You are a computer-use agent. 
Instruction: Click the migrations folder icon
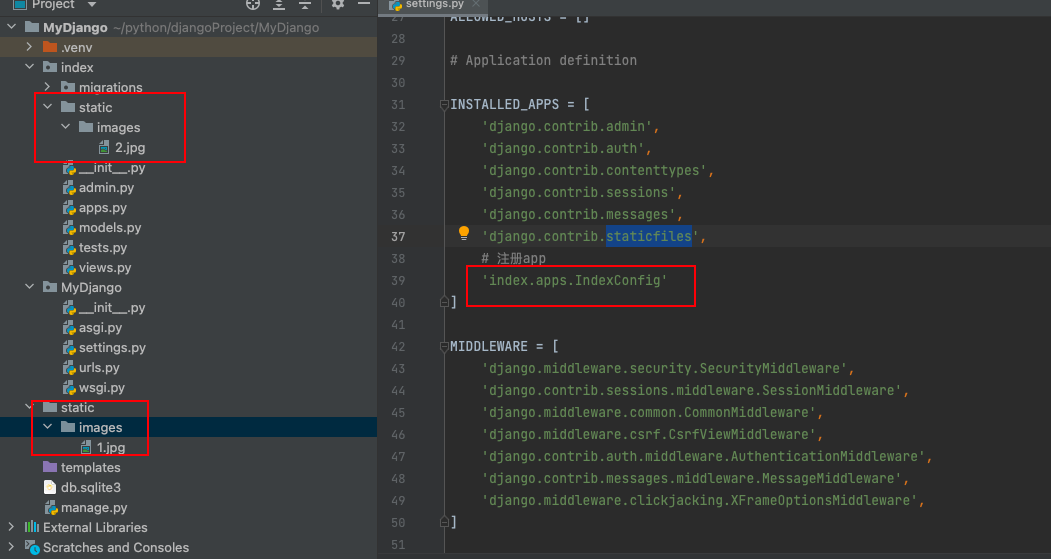(x=68, y=87)
